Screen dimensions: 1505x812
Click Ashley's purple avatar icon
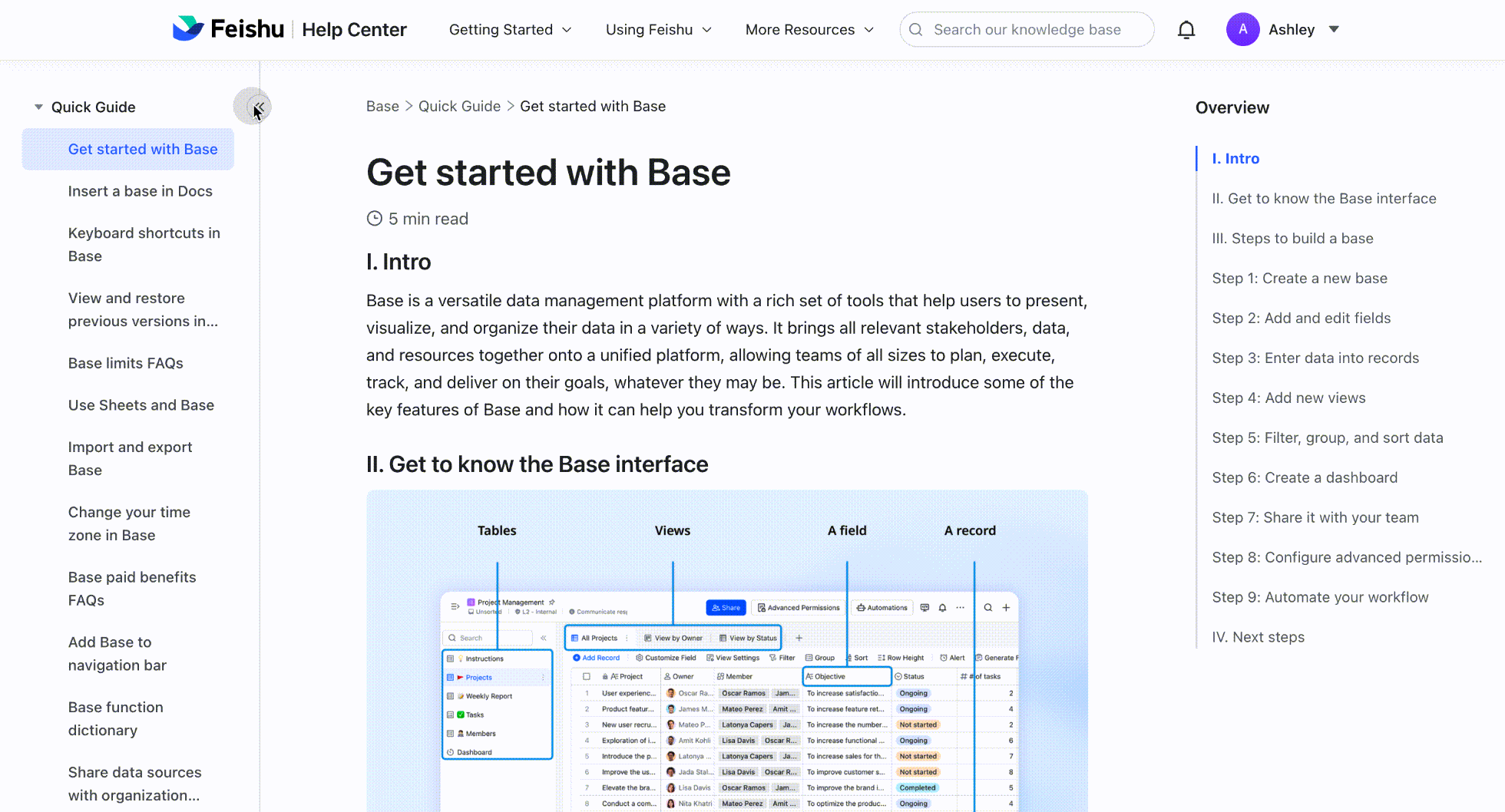[x=1242, y=30]
